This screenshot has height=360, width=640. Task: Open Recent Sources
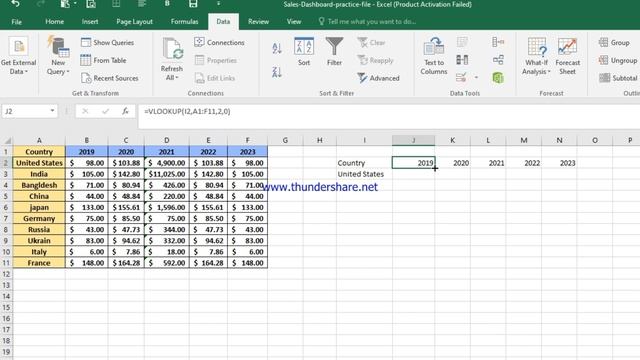point(110,78)
